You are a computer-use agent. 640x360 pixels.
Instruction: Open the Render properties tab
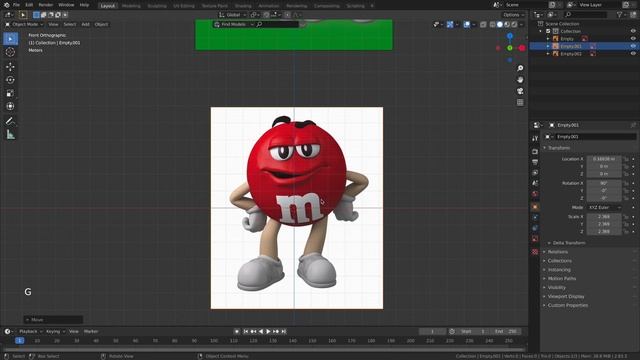click(535, 151)
